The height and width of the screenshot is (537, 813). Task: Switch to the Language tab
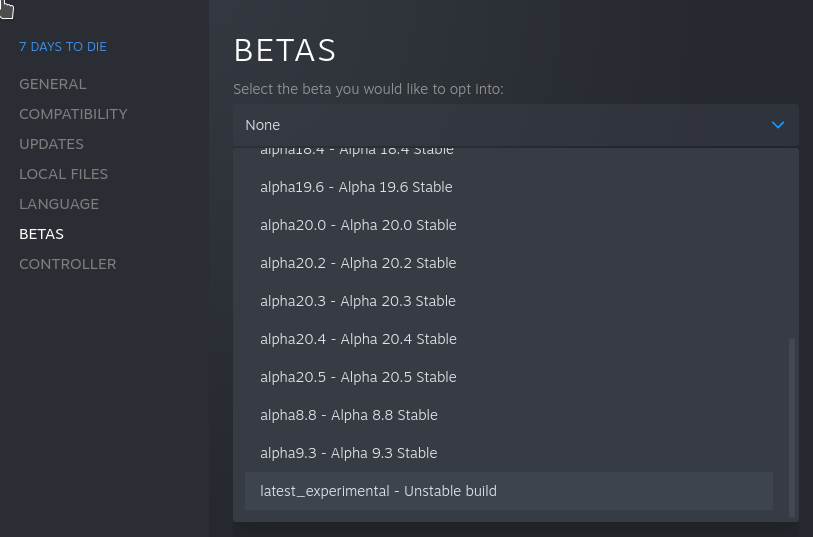click(x=59, y=204)
